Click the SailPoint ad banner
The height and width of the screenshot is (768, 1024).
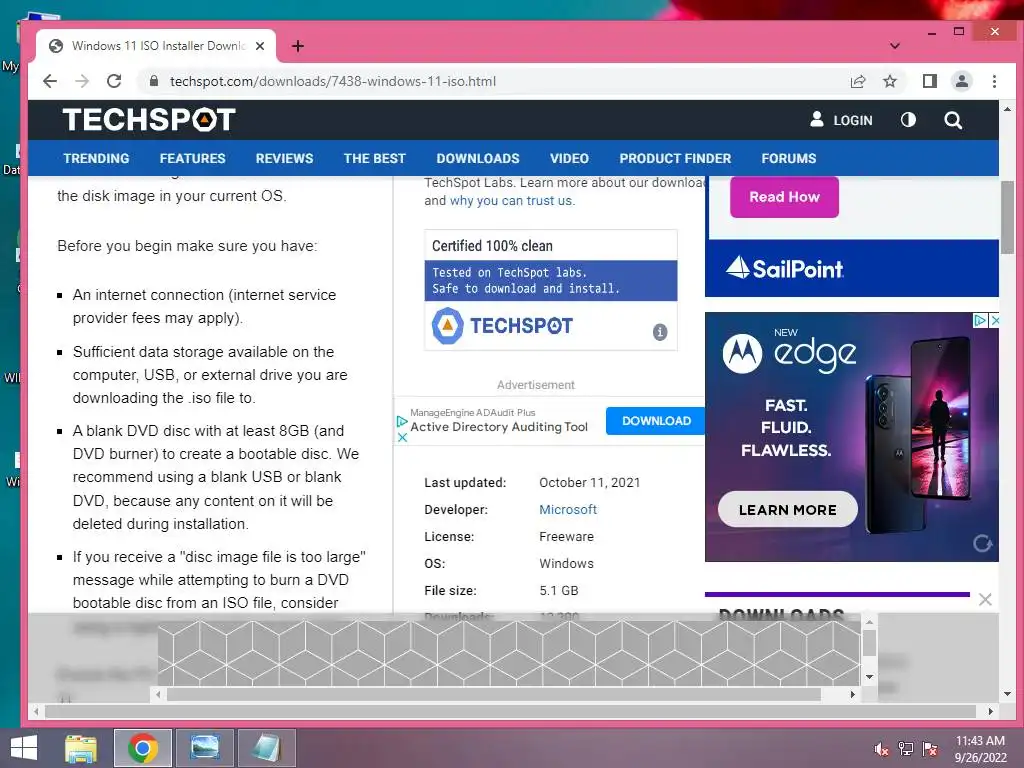pos(852,268)
